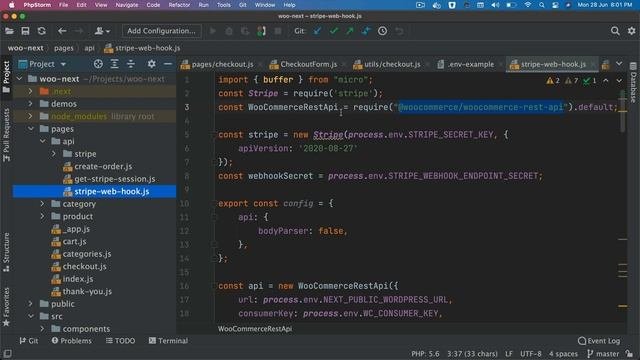The height and width of the screenshot is (360, 640).
Task: Git pull requests fetch icon
Action: (366, 31)
